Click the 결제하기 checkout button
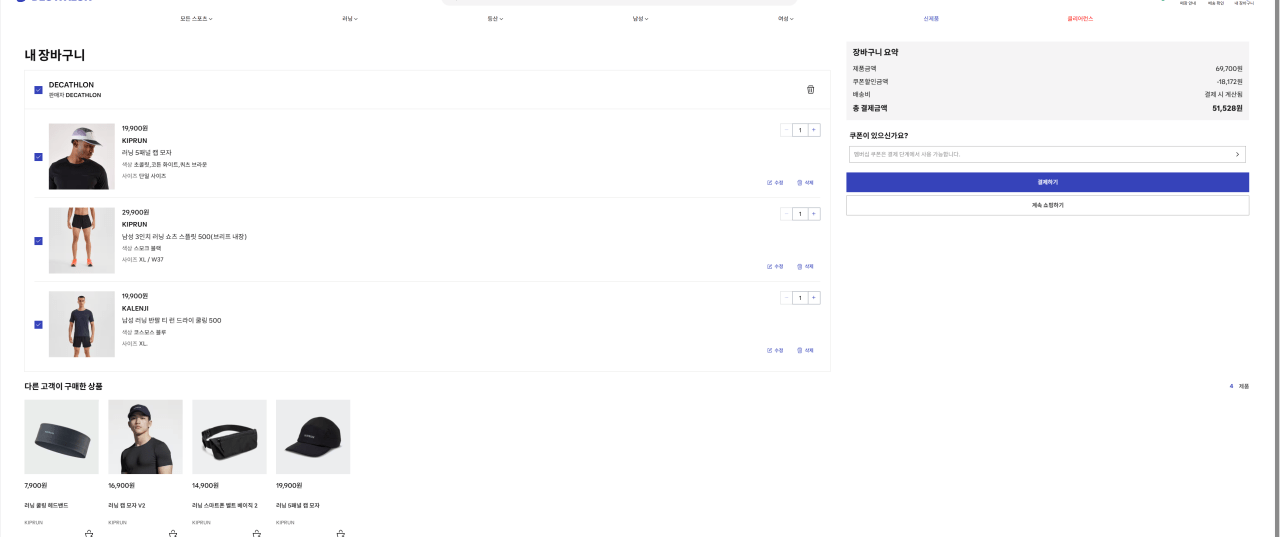 coord(1047,182)
